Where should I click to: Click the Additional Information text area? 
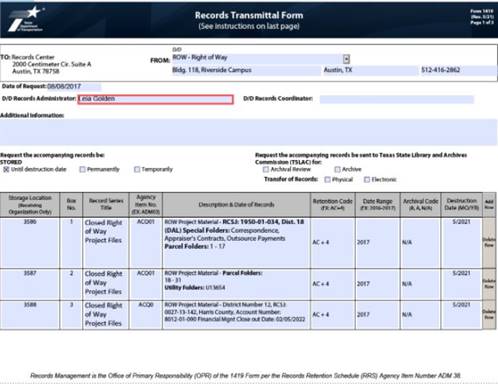point(249,132)
